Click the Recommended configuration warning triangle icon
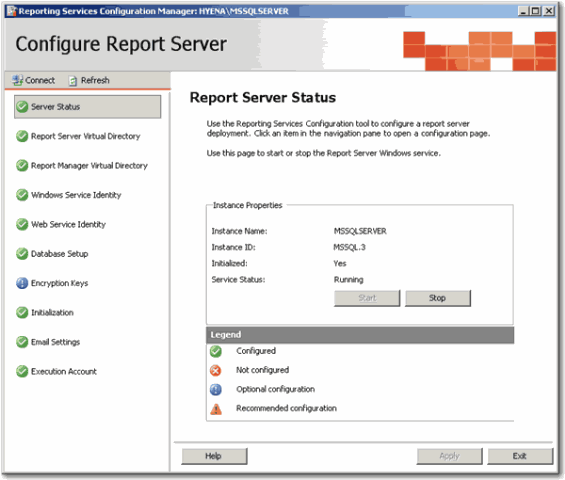Screen dimensions: 565x480 (216, 409)
